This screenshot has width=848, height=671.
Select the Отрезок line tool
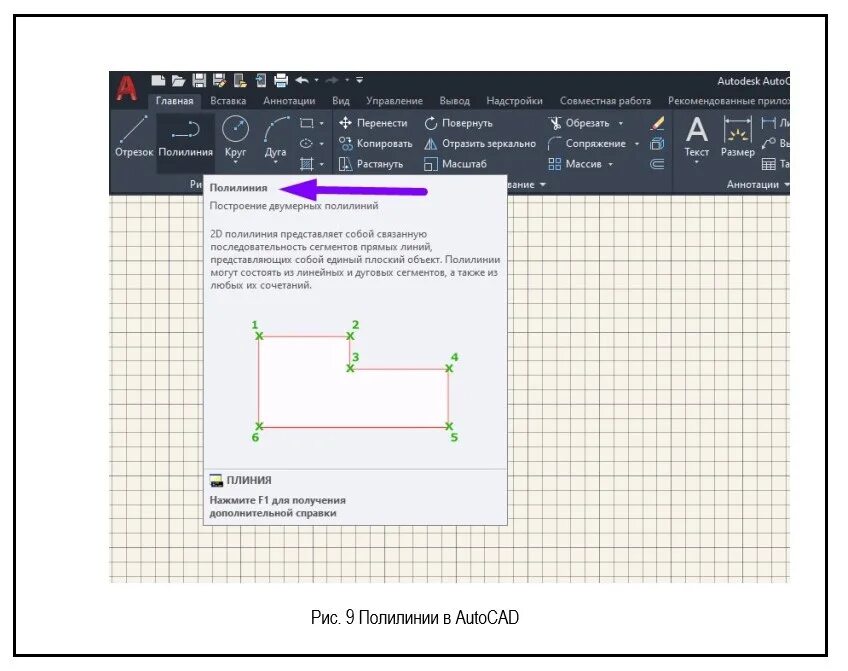pos(134,137)
